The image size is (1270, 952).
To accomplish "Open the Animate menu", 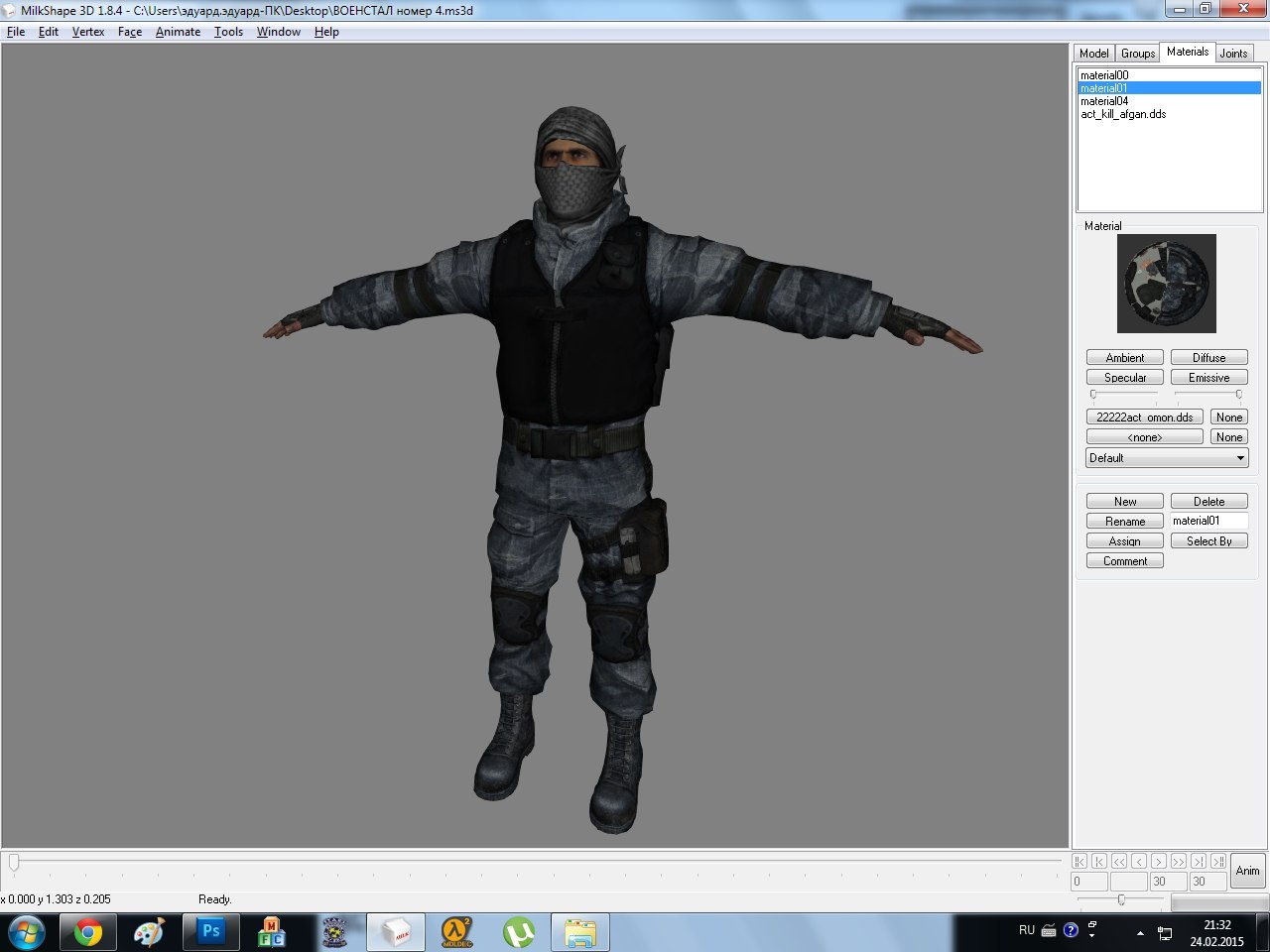I will click(178, 32).
